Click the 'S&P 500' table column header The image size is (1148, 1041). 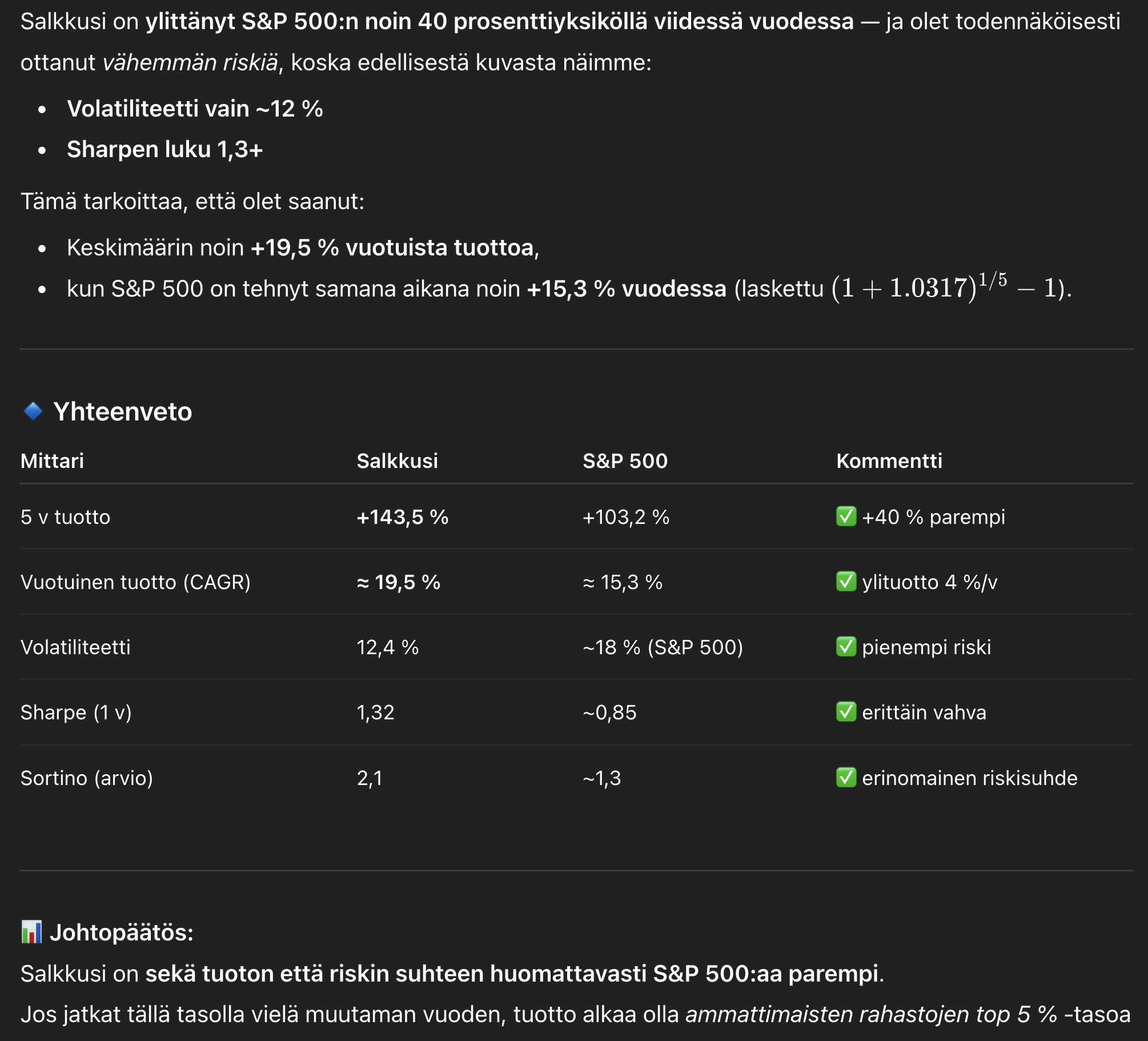(x=625, y=461)
